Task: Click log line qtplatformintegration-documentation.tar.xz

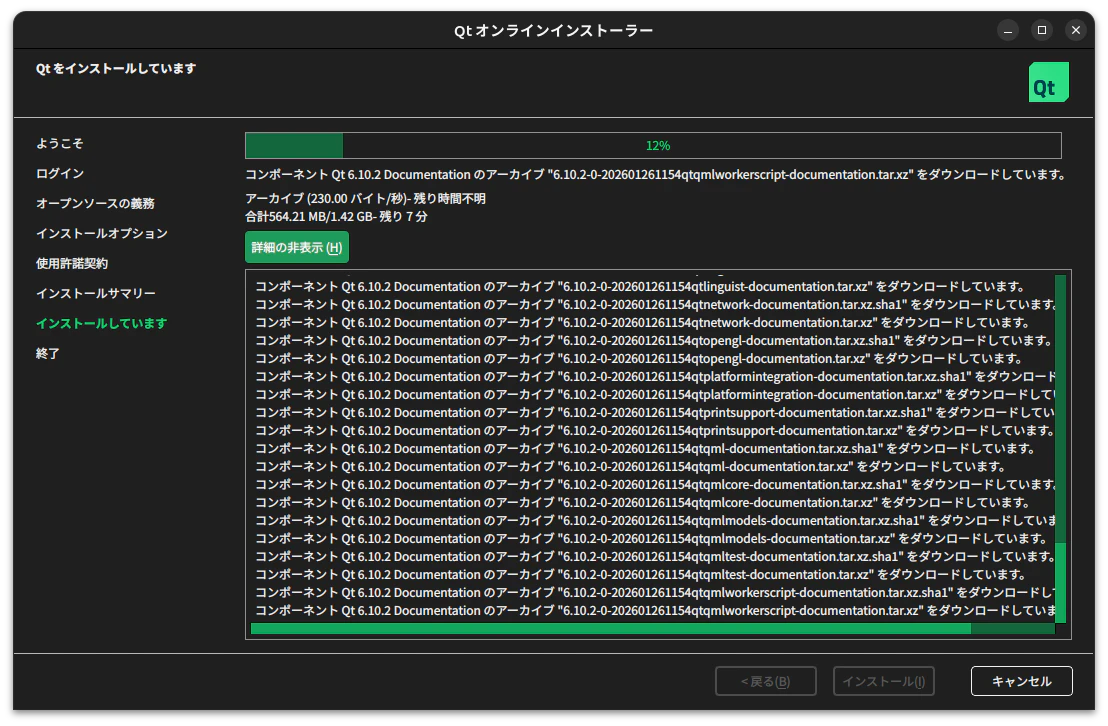Action: click(655, 394)
